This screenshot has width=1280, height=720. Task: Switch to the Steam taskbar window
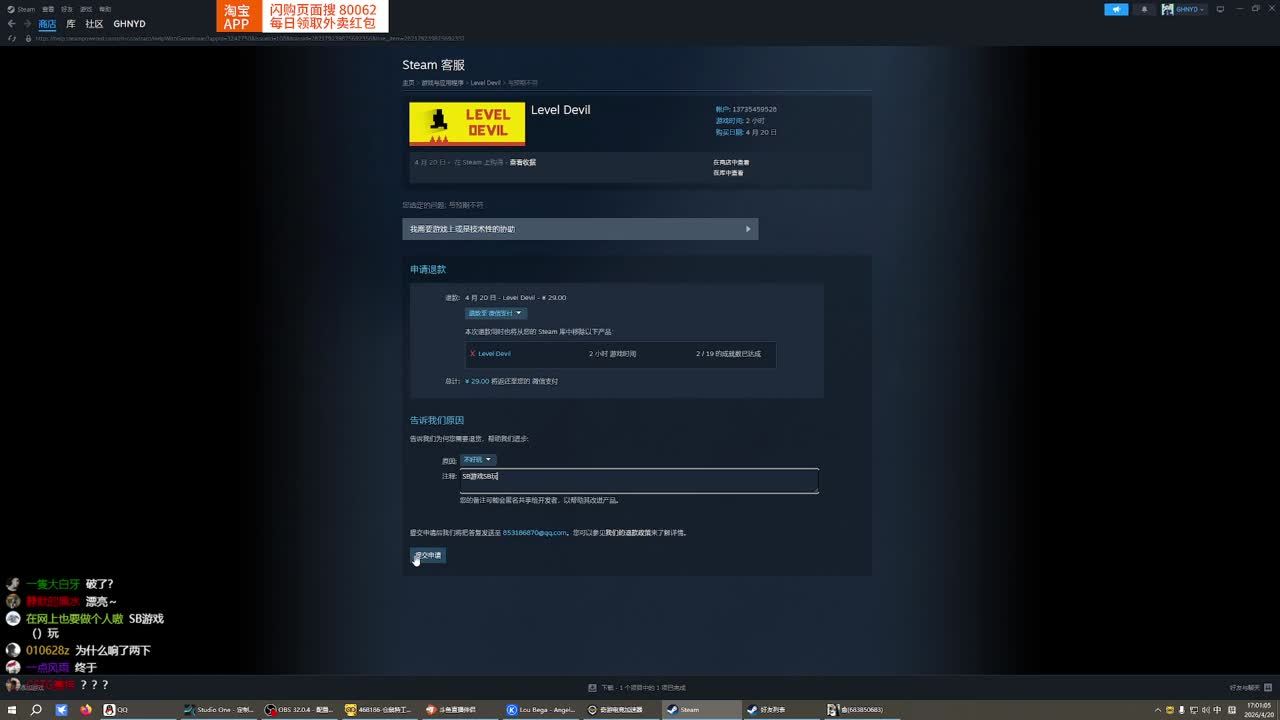click(703, 710)
